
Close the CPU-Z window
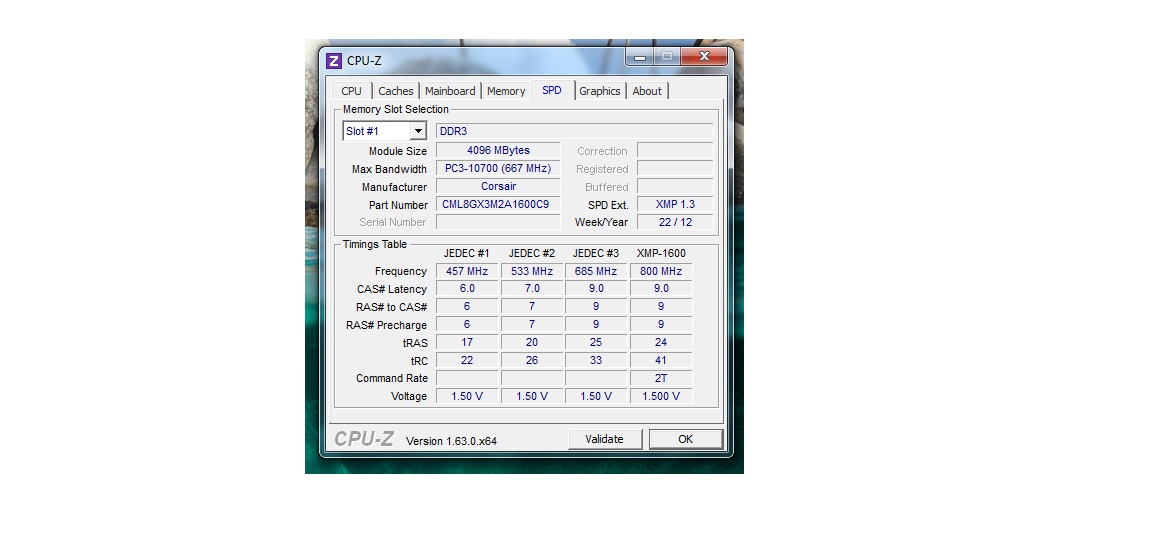coord(704,57)
